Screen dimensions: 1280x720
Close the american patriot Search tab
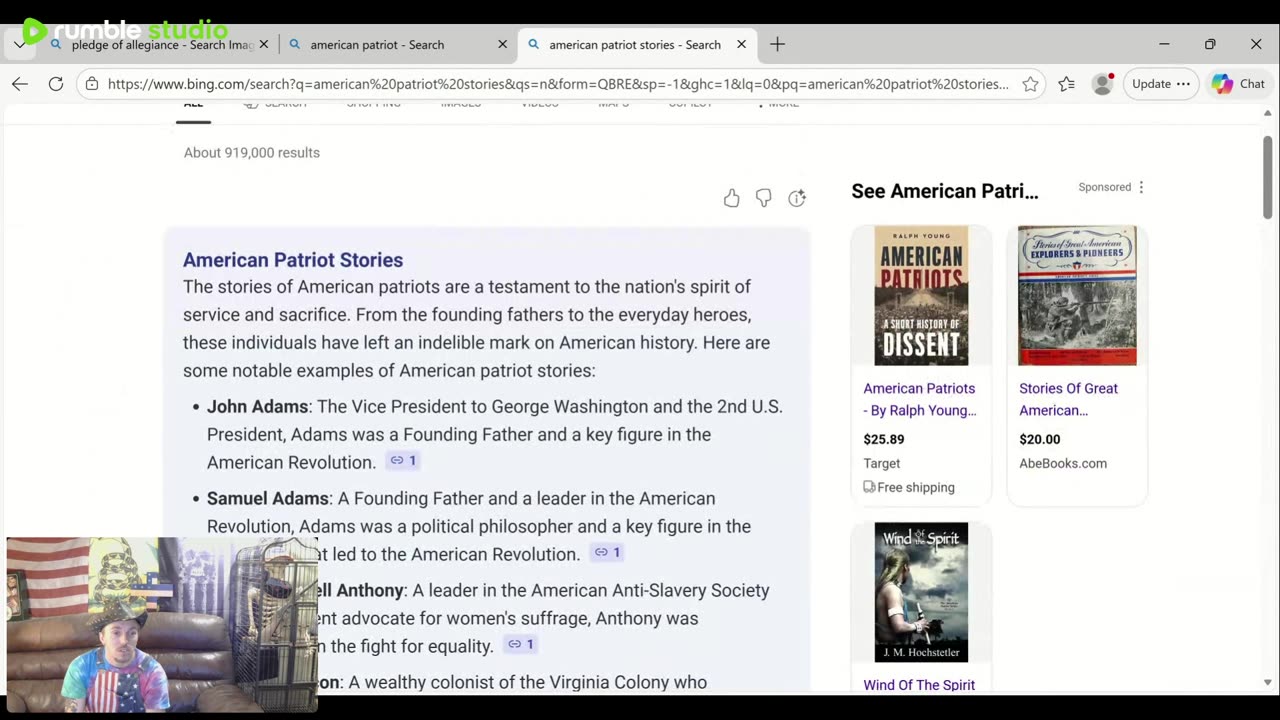pos(502,44)
